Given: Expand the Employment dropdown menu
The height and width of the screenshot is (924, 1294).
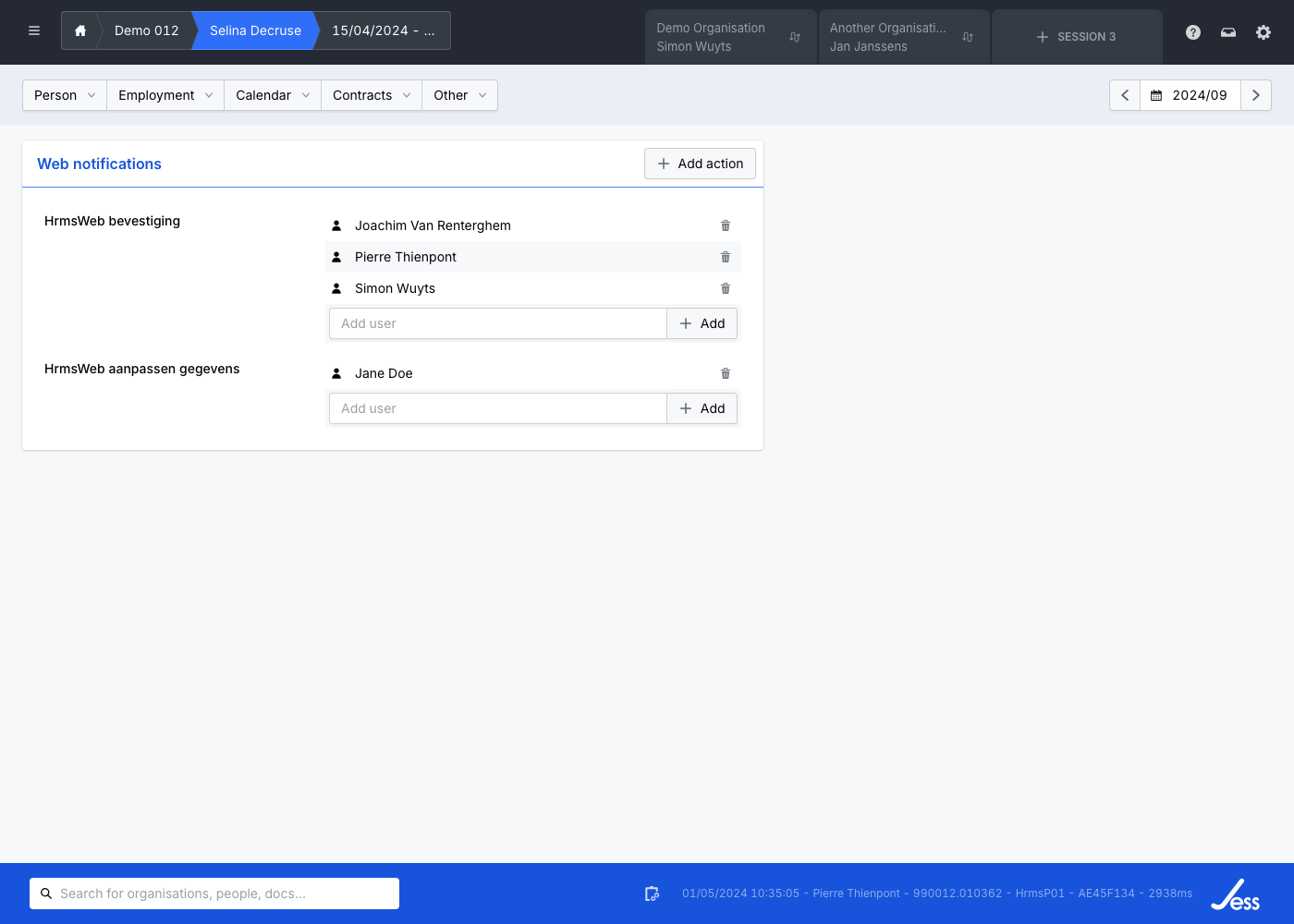Looking at the screenshot, I should (x=165, y=95).
